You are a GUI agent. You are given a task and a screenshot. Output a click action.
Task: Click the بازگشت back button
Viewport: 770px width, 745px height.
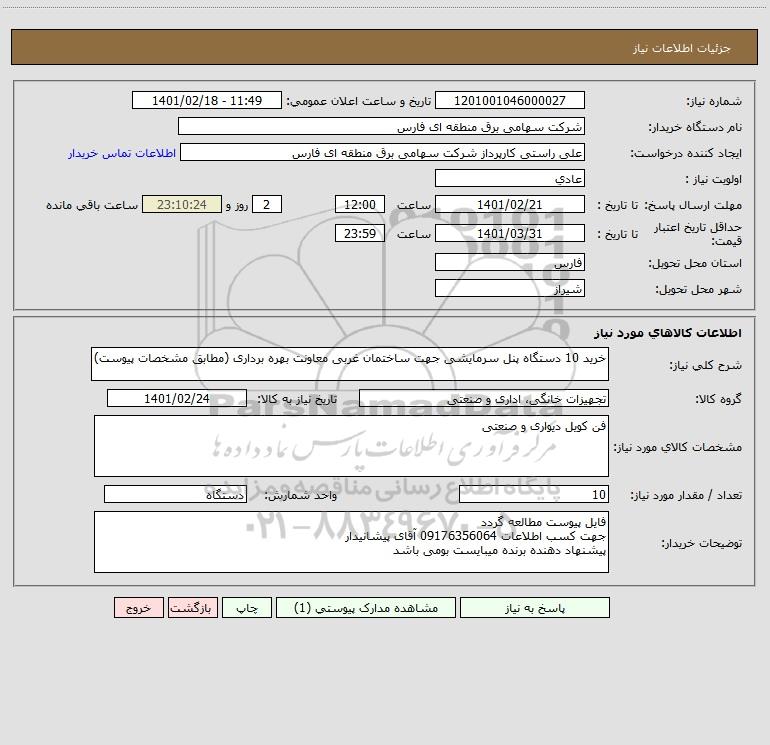(x=192, y=608)
